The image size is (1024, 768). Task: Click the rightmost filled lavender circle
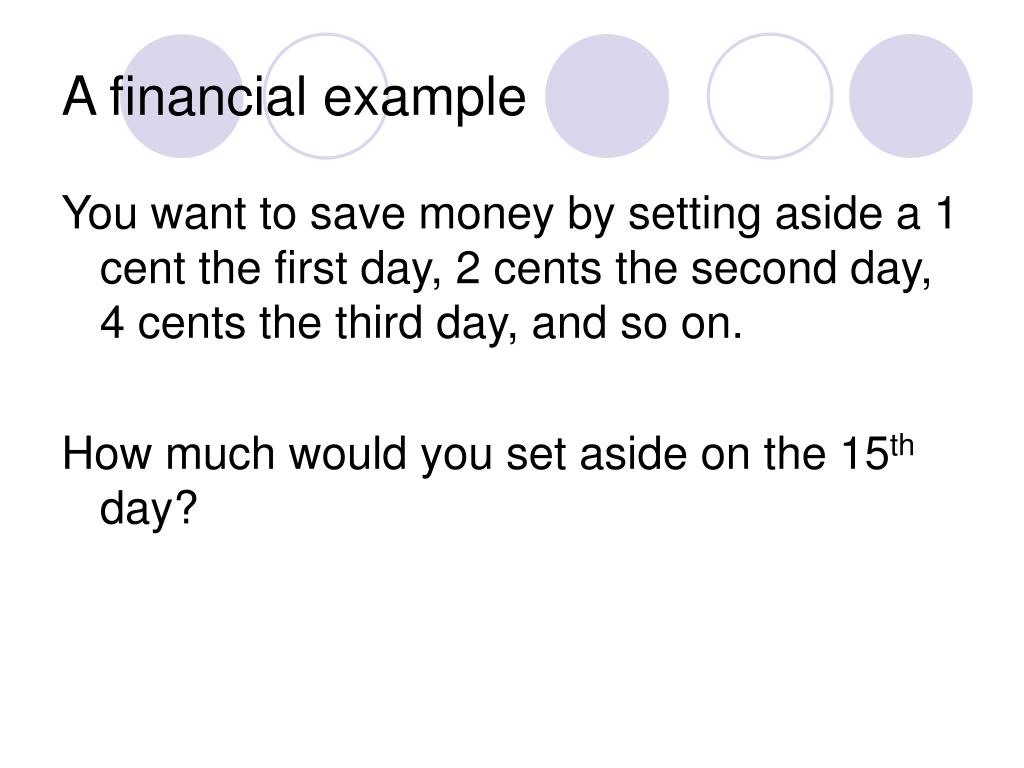tap(910, 96)
